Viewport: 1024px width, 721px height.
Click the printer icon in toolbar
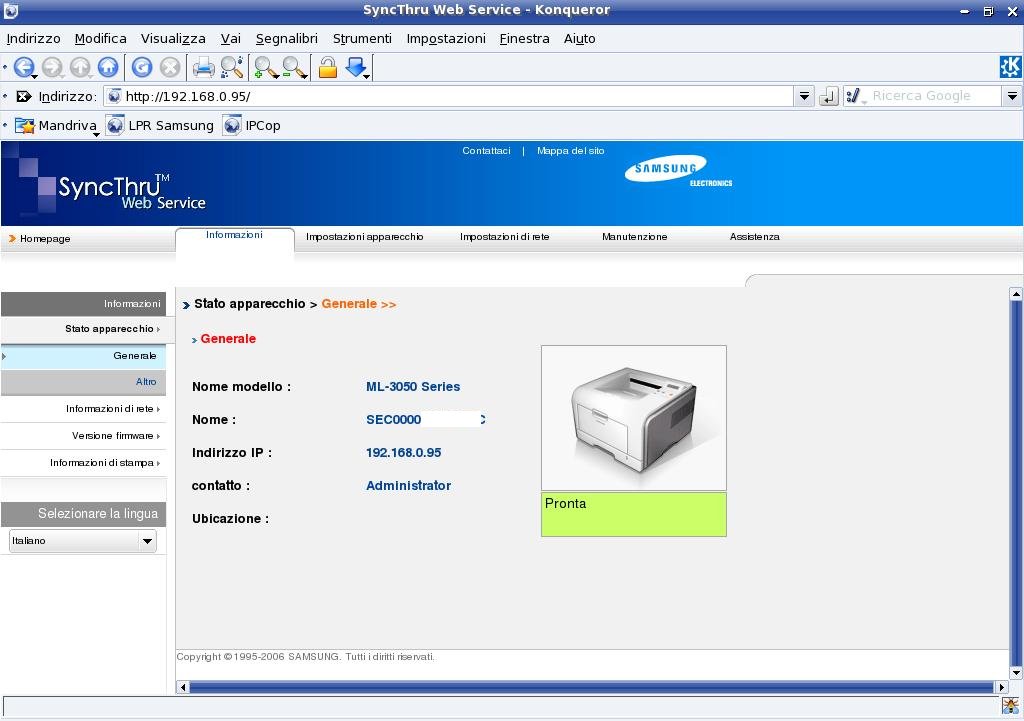(204, 68)
